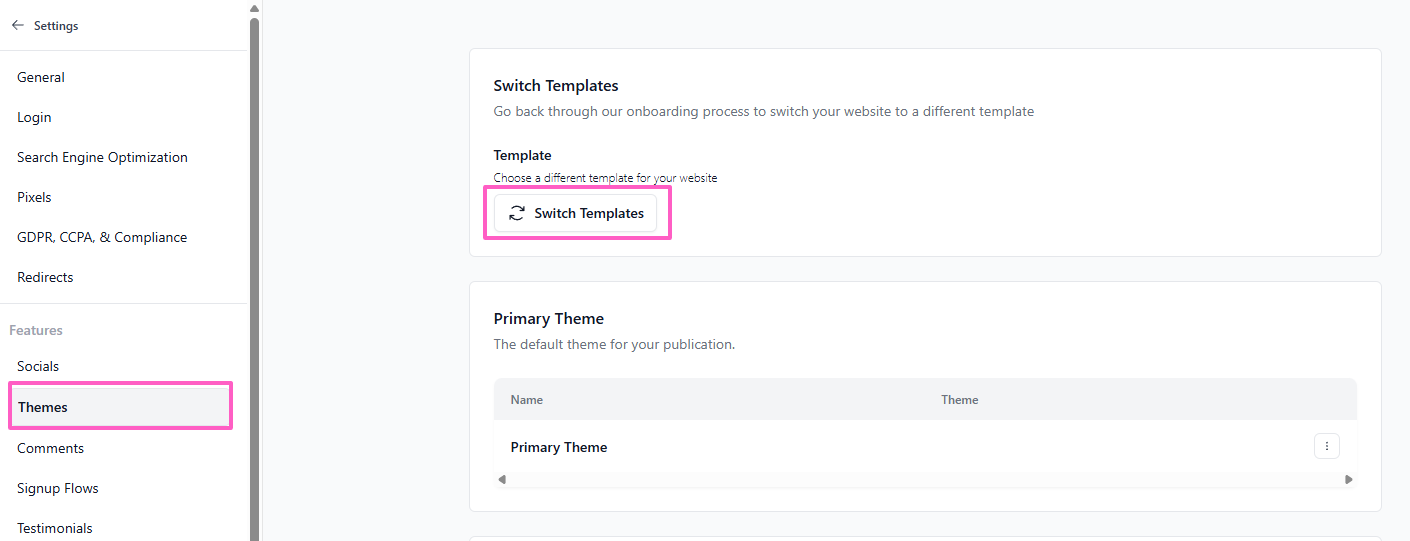Go to Signup Flows settings

point(58,488)
